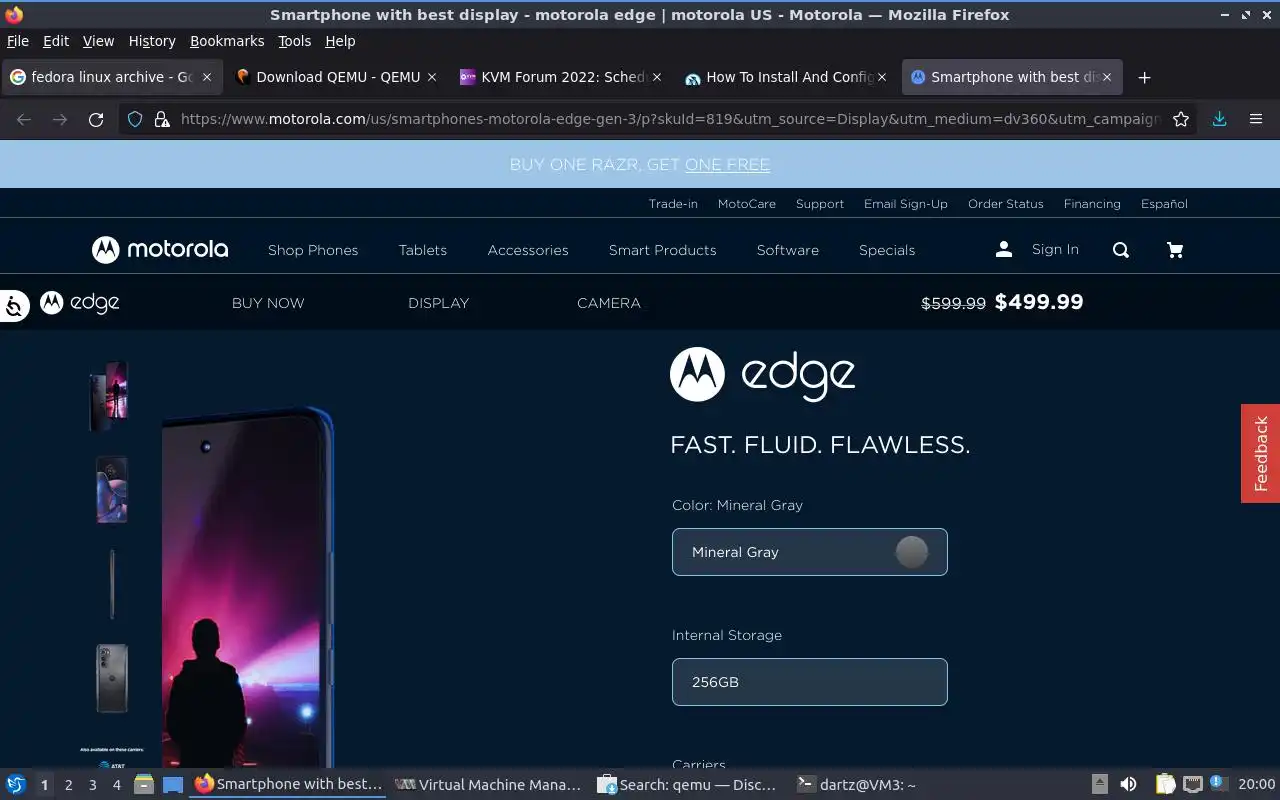Expand the Tablets navigation menu
The height and width of the screenshot is (800, 1280).
(x=423, y=250)
